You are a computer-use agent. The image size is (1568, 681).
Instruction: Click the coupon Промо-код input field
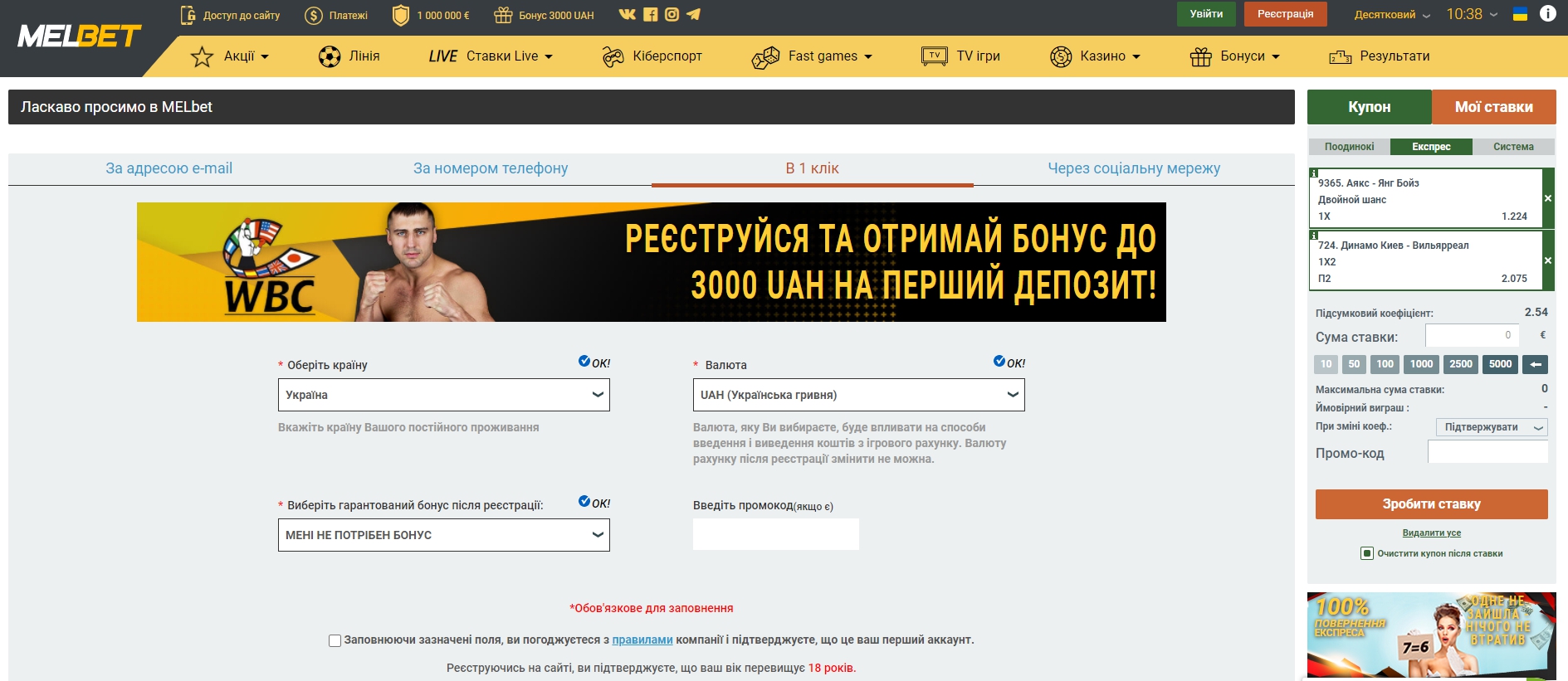click(x=1487, y=452)
